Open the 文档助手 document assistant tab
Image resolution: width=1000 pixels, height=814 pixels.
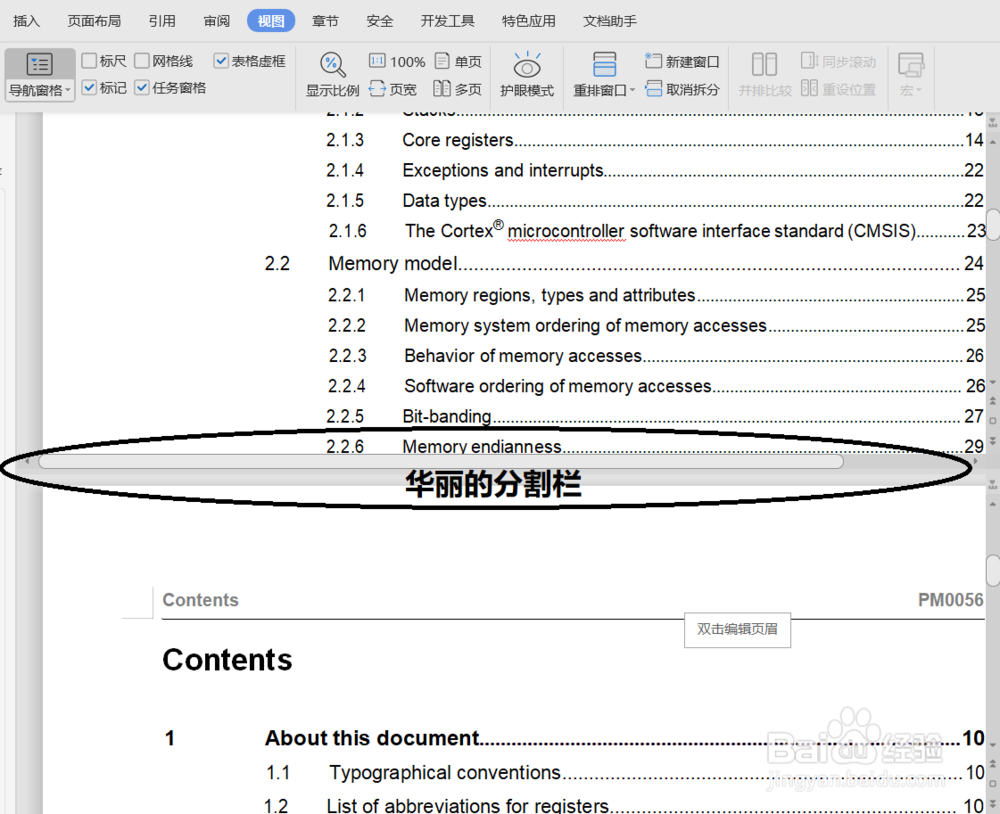[x=610, y=21]
